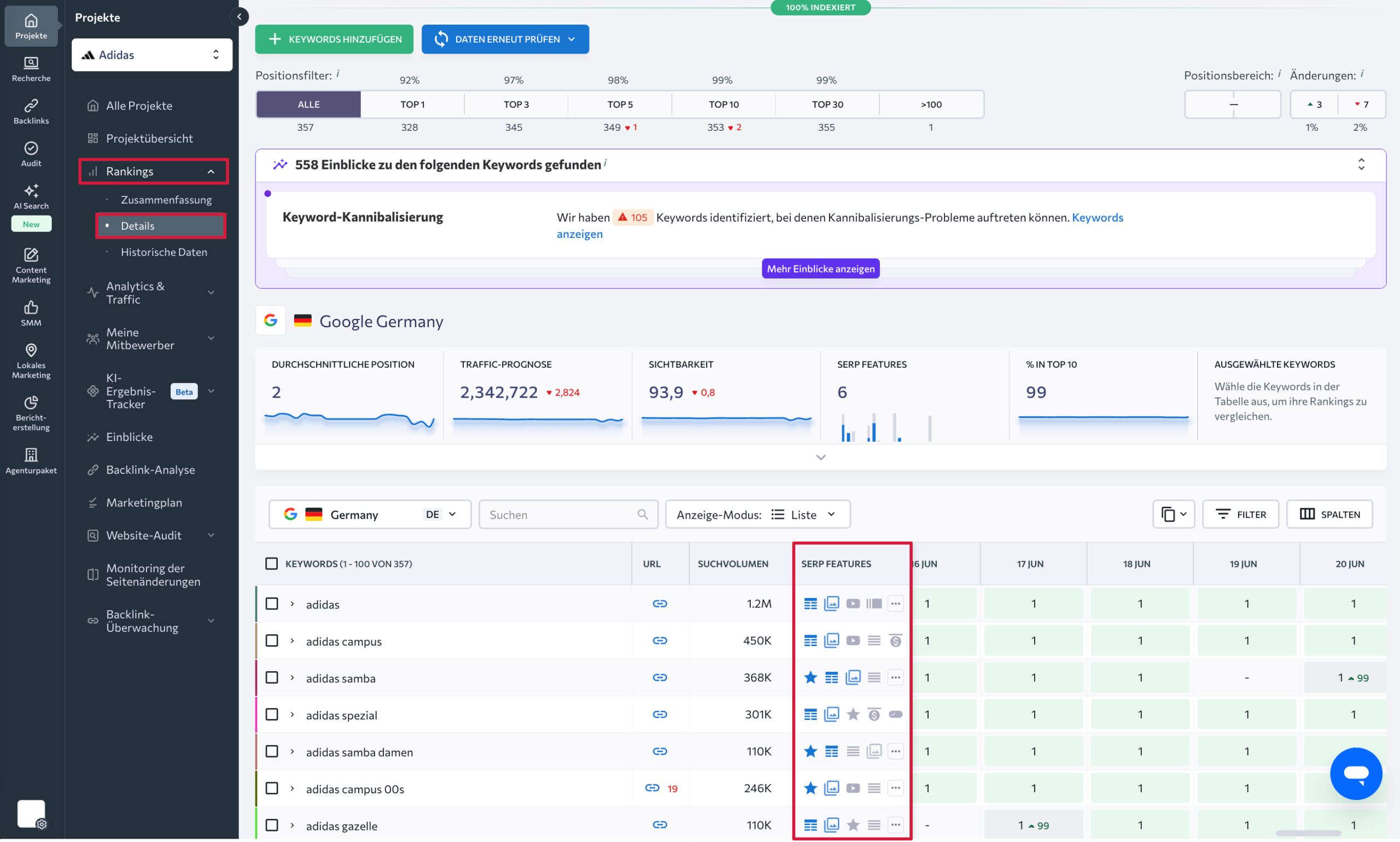1400x842 pixels.
Task: Check the adidas gazelle keyword checkbox
Action: pyautogui.click(x=272, y=824)
